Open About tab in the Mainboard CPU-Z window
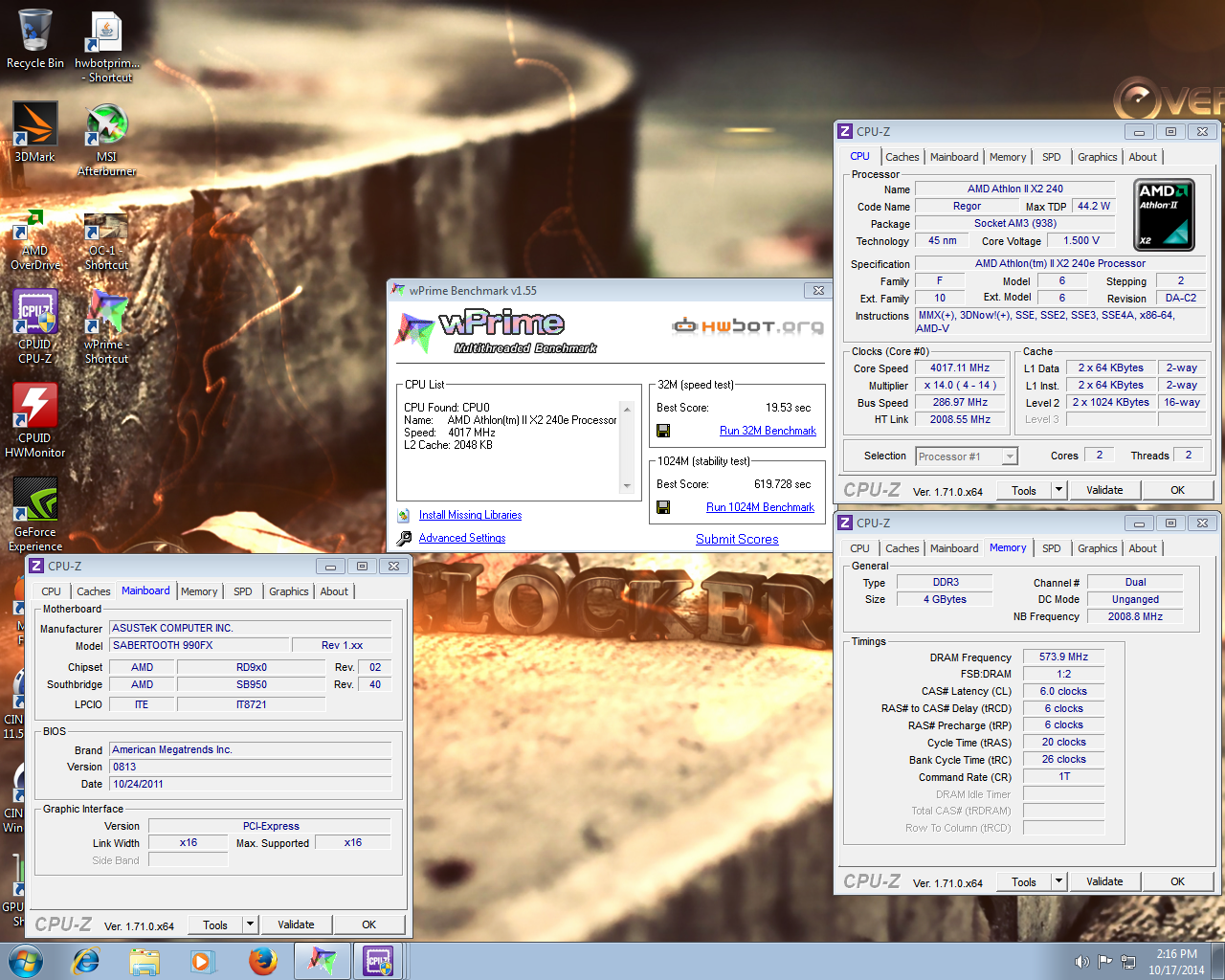Image resolution: width=1225 pixels, height=980 pixels. [x=334, y=591]
